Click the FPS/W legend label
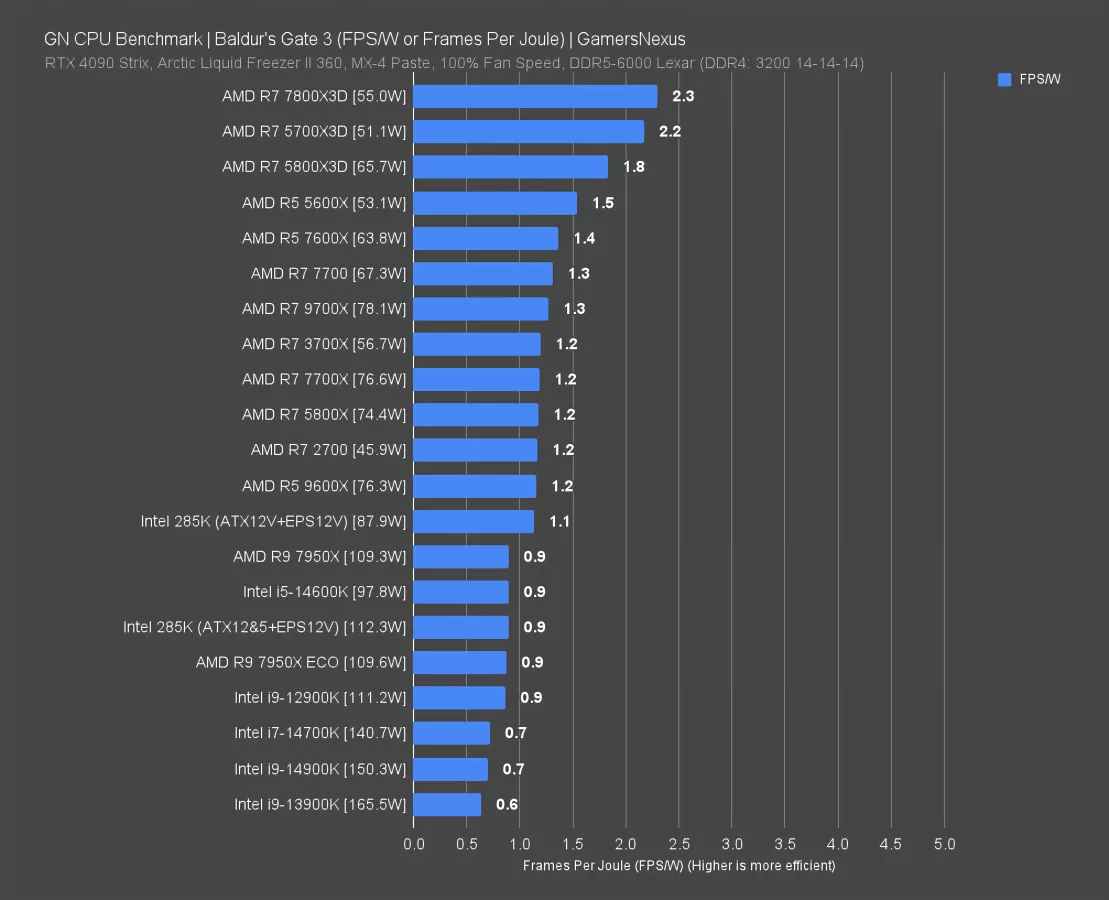1109x900 pixels. click(1040, 80)
